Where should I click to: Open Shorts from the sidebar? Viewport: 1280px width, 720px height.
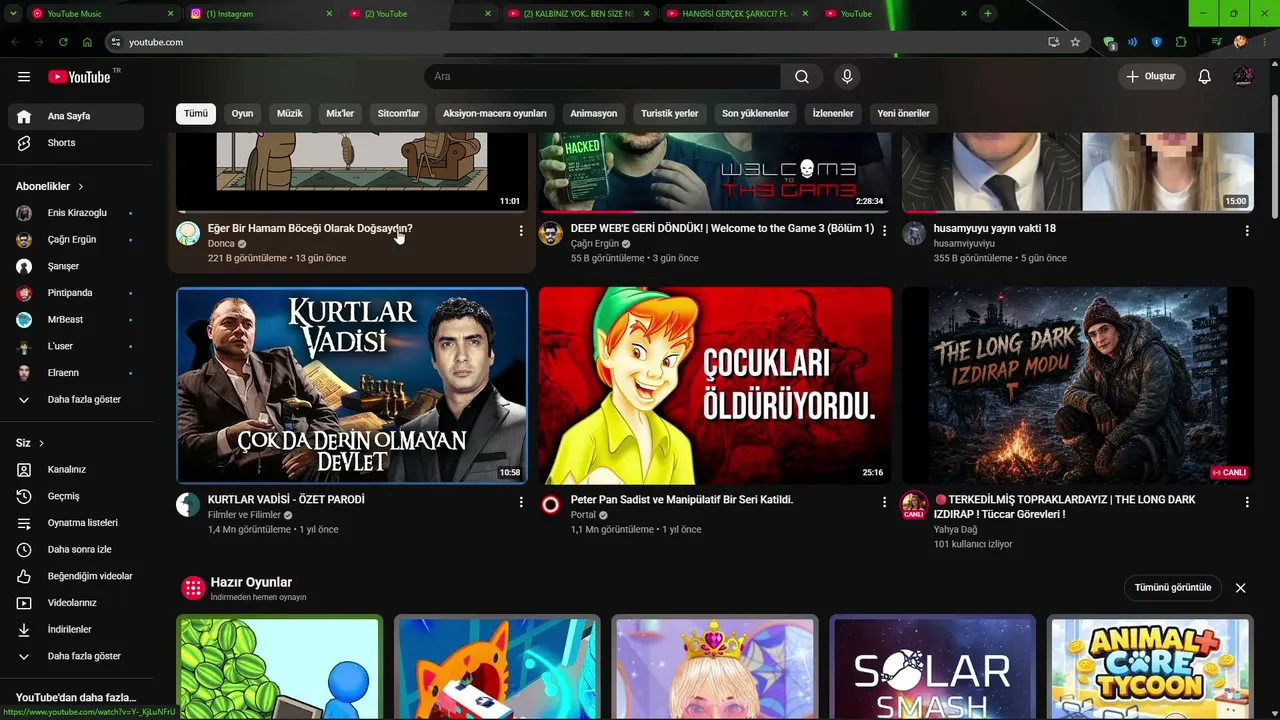coord(76,143)
